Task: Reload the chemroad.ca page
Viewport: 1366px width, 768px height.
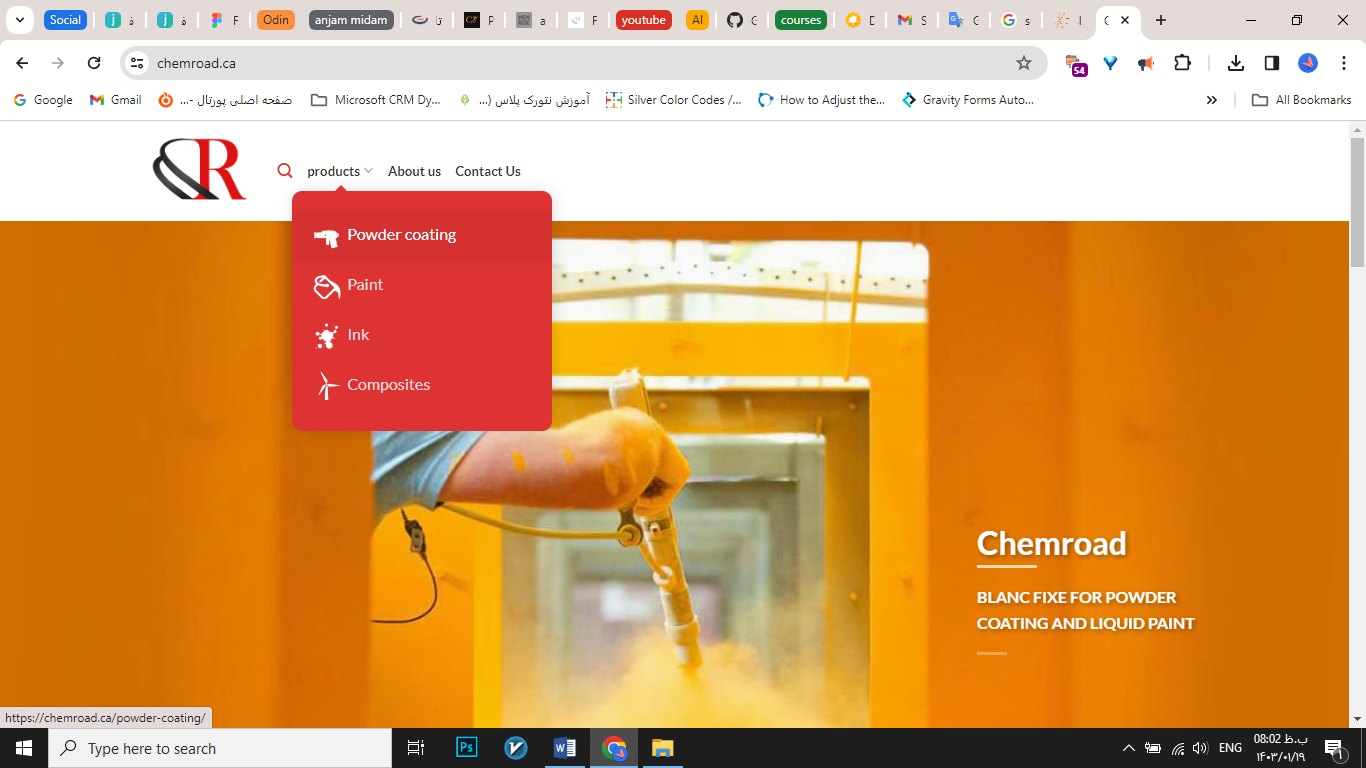Action: click(x=94, y=63)
